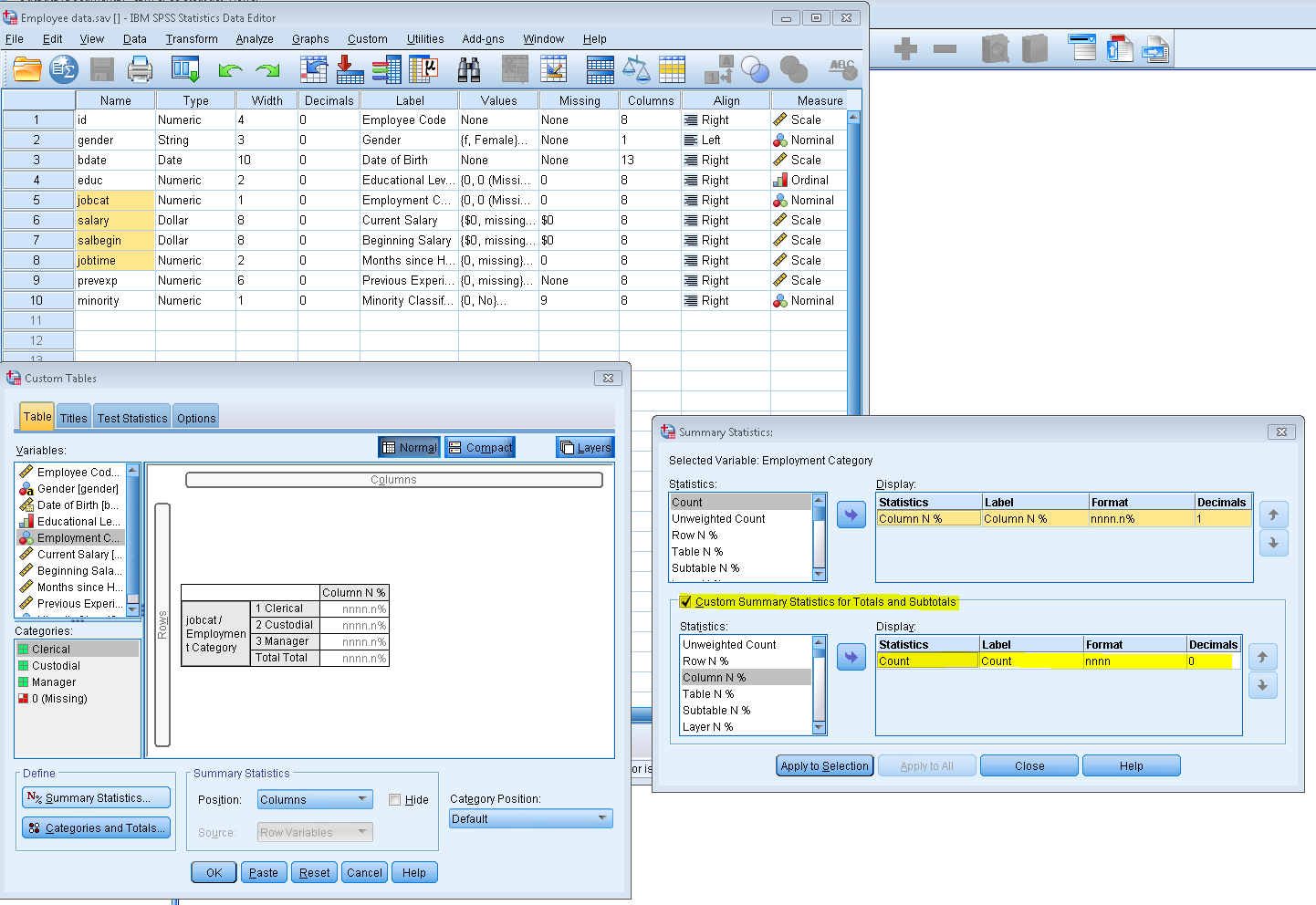Move Column N % to display with arrow
Image resolution: width=1316 pixels, height=905 pixels.
click(851, 658)
